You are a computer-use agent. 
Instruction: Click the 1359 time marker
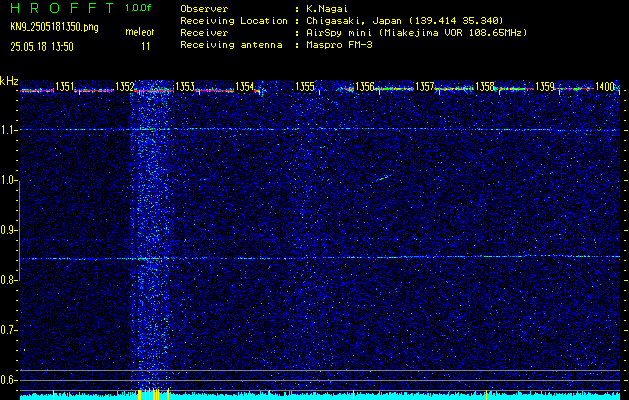(x=545, y=87)
